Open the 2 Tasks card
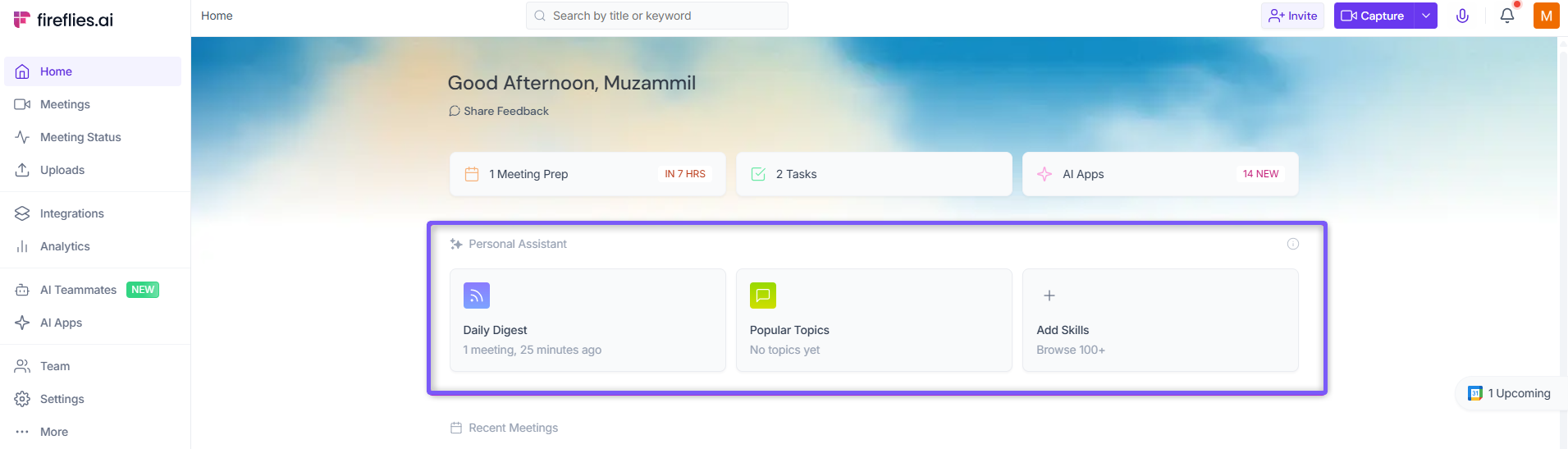Viewport: 1568px width, 449px height. point(873,174)
